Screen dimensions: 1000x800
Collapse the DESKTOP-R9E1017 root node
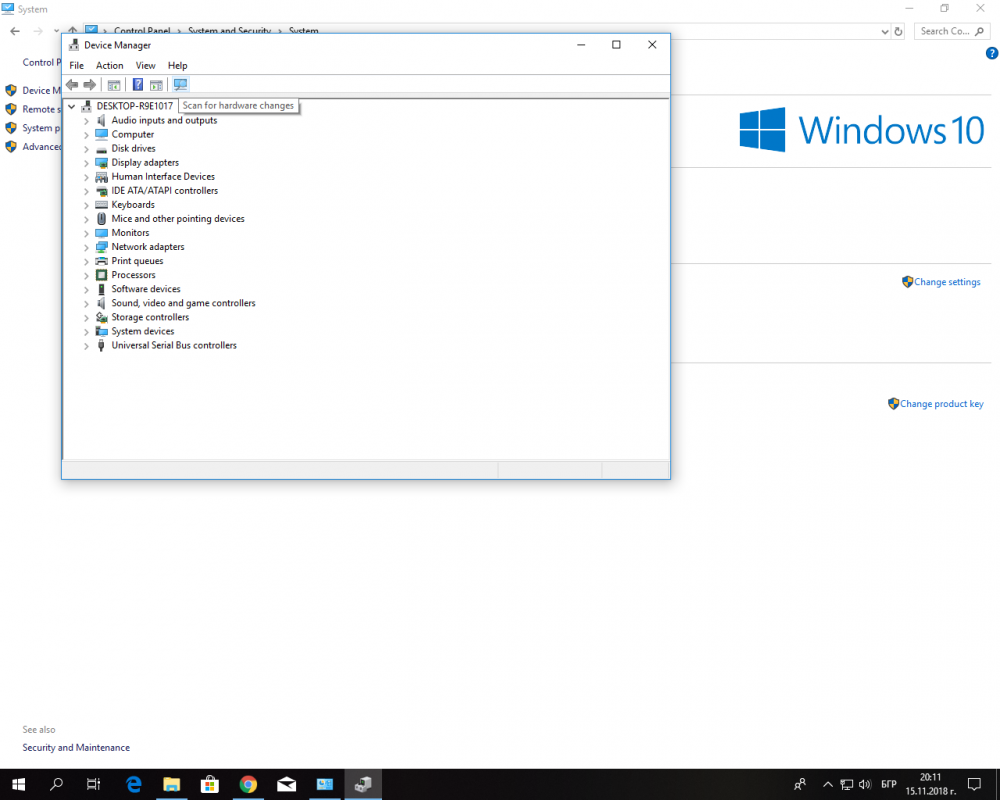pyautogui.click(x=71, y=106)
